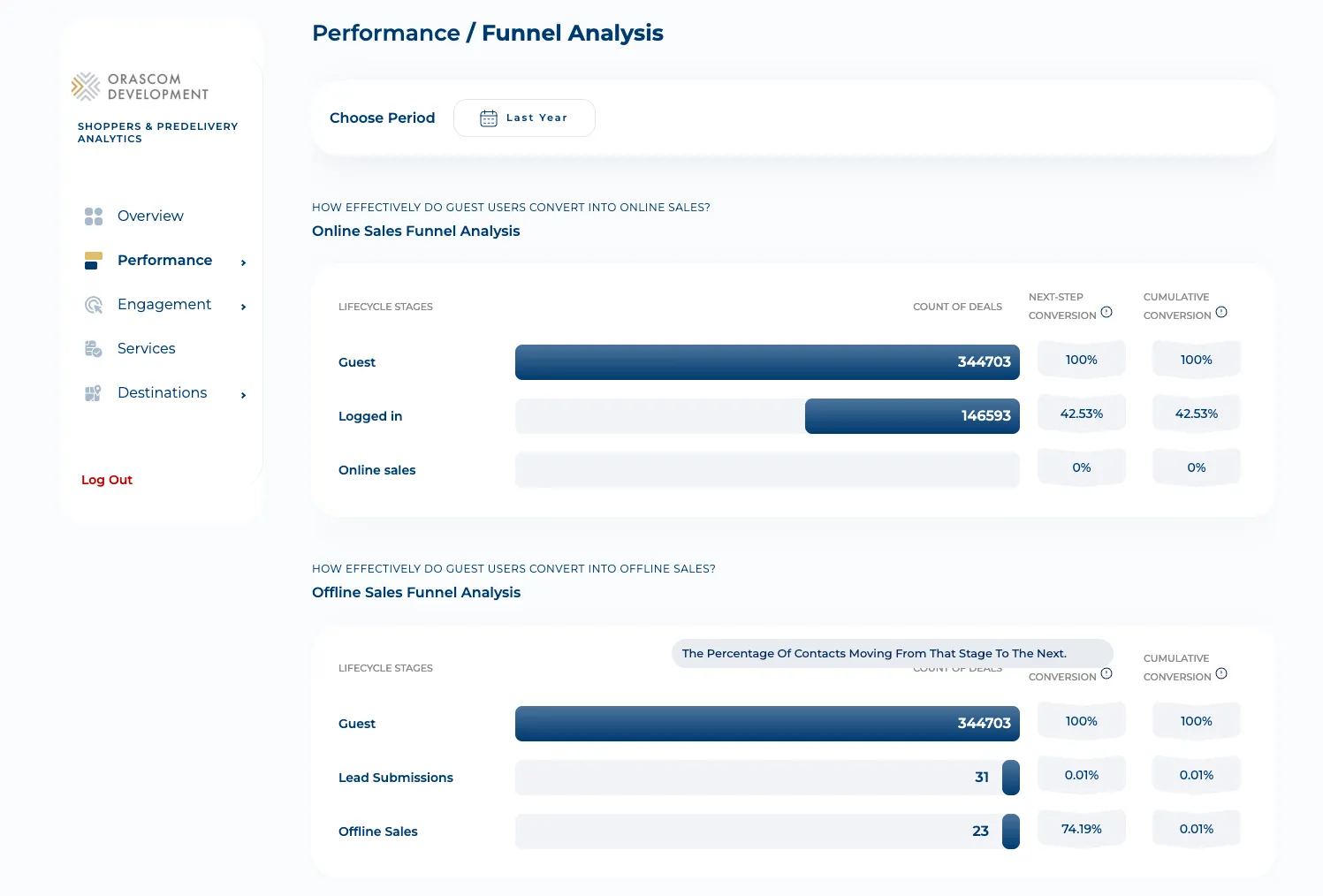Click the Online Sales Funnel Analysis heading

(415, 231)
